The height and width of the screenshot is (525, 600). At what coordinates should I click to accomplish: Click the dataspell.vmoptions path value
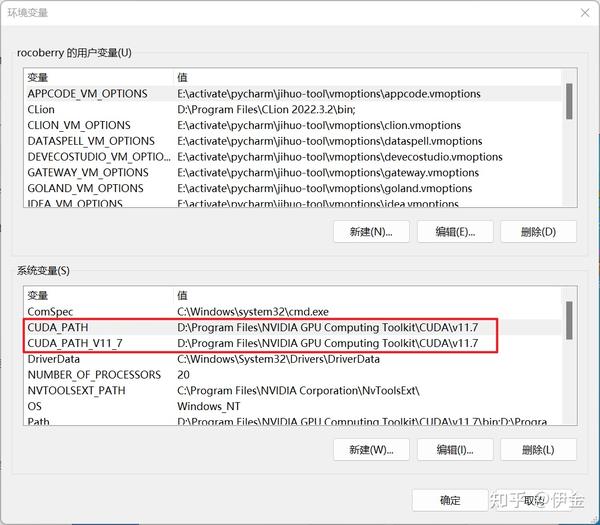pos(329,141)
